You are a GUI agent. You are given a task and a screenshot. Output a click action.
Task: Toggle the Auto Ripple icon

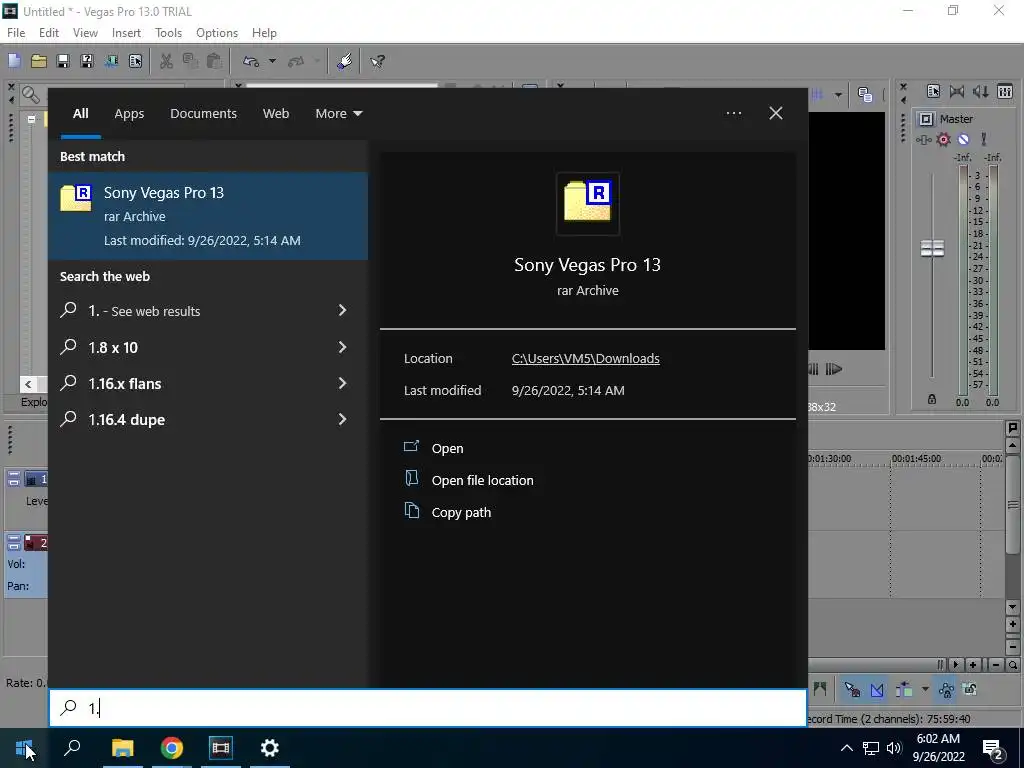tap(904, 690)
